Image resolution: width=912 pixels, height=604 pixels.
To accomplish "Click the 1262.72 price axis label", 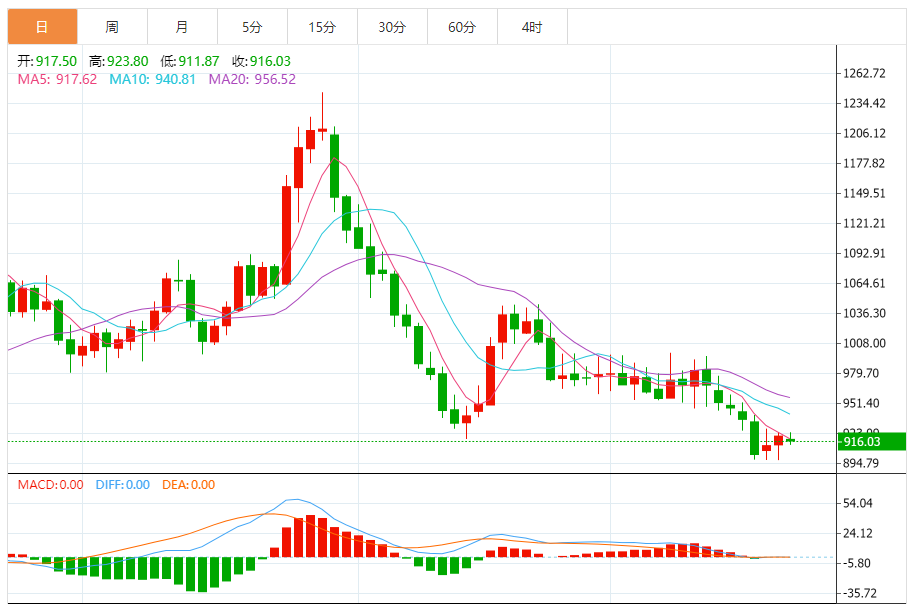I will [x=864, y=73].
